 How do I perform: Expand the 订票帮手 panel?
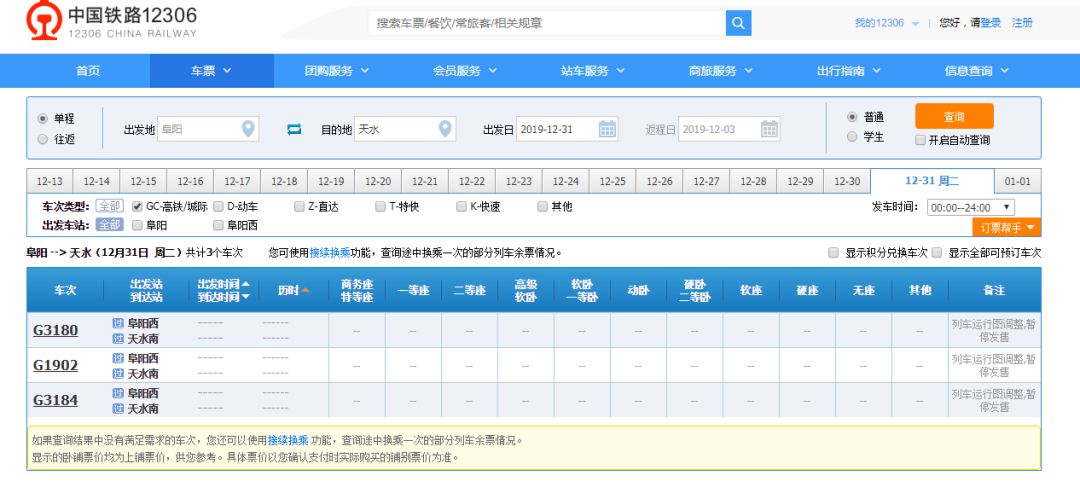click(1006, 227)
